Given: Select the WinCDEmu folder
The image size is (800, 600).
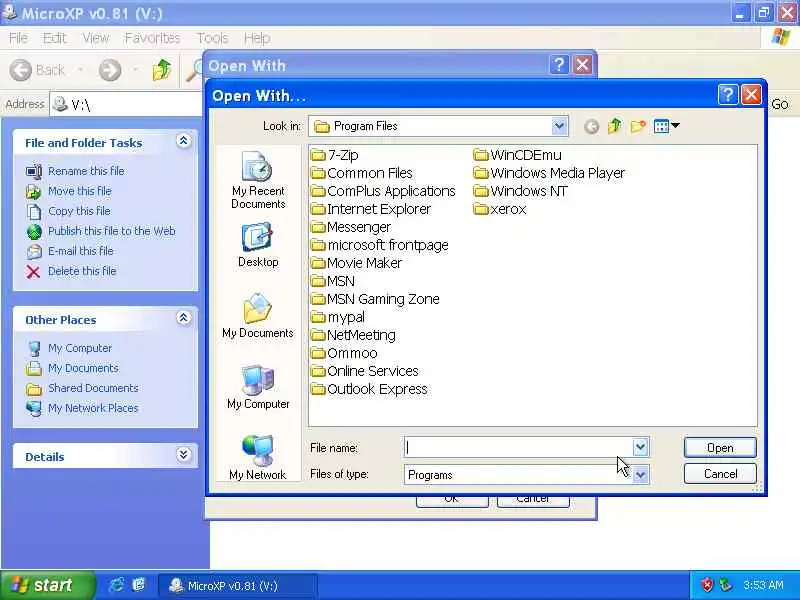Looking at the screenshot, I should tap(517, 155).
